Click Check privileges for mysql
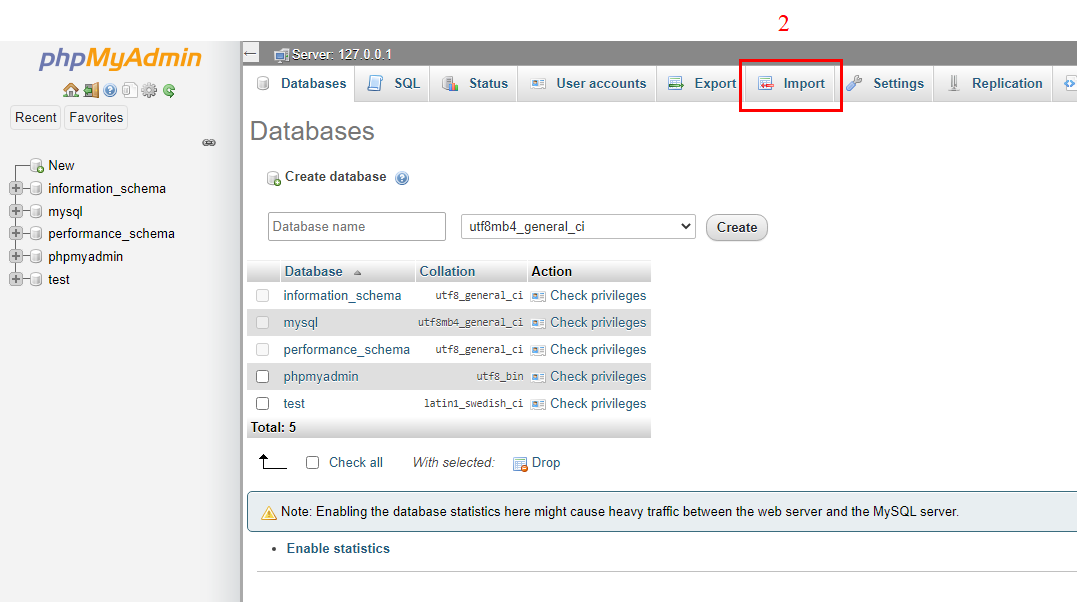1077x602 pixels. 598,322
